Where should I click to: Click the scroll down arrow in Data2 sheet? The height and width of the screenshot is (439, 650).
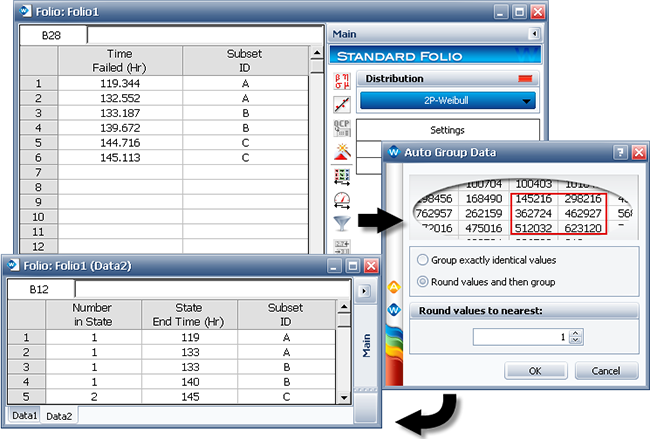344,398
